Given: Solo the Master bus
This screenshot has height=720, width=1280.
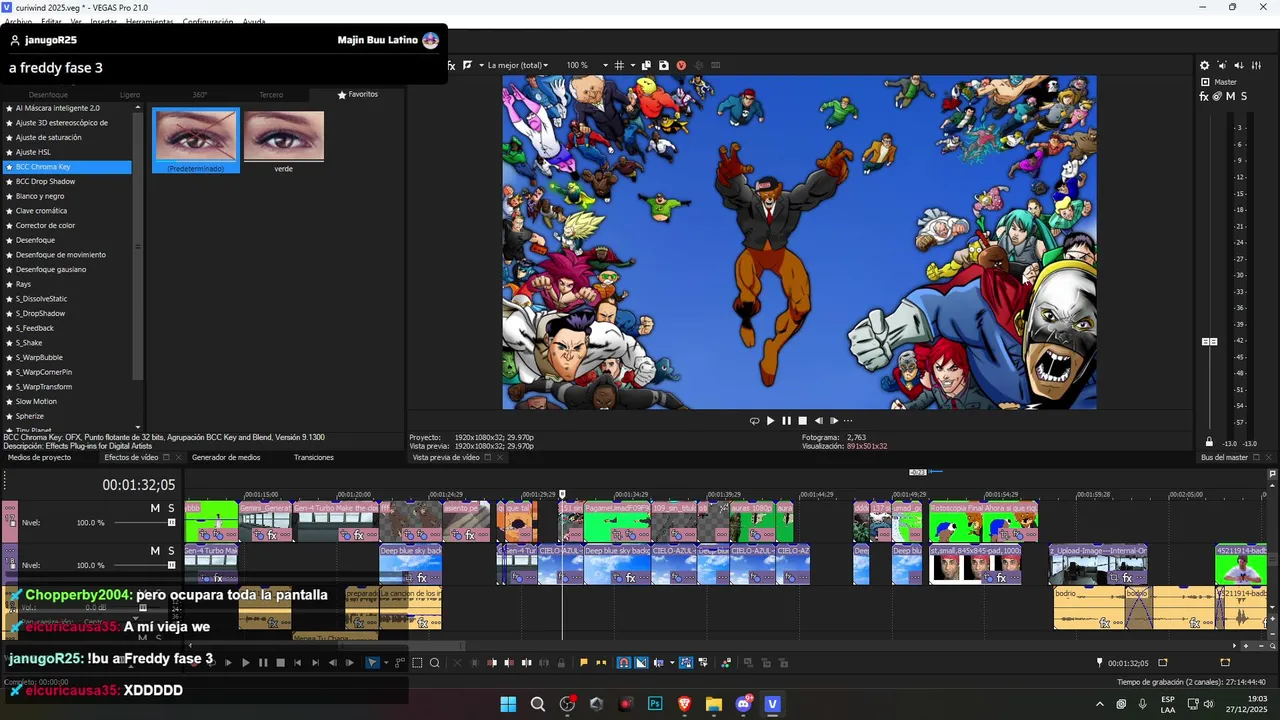Looking at the screenshot, I should [x=1244, y=96].
